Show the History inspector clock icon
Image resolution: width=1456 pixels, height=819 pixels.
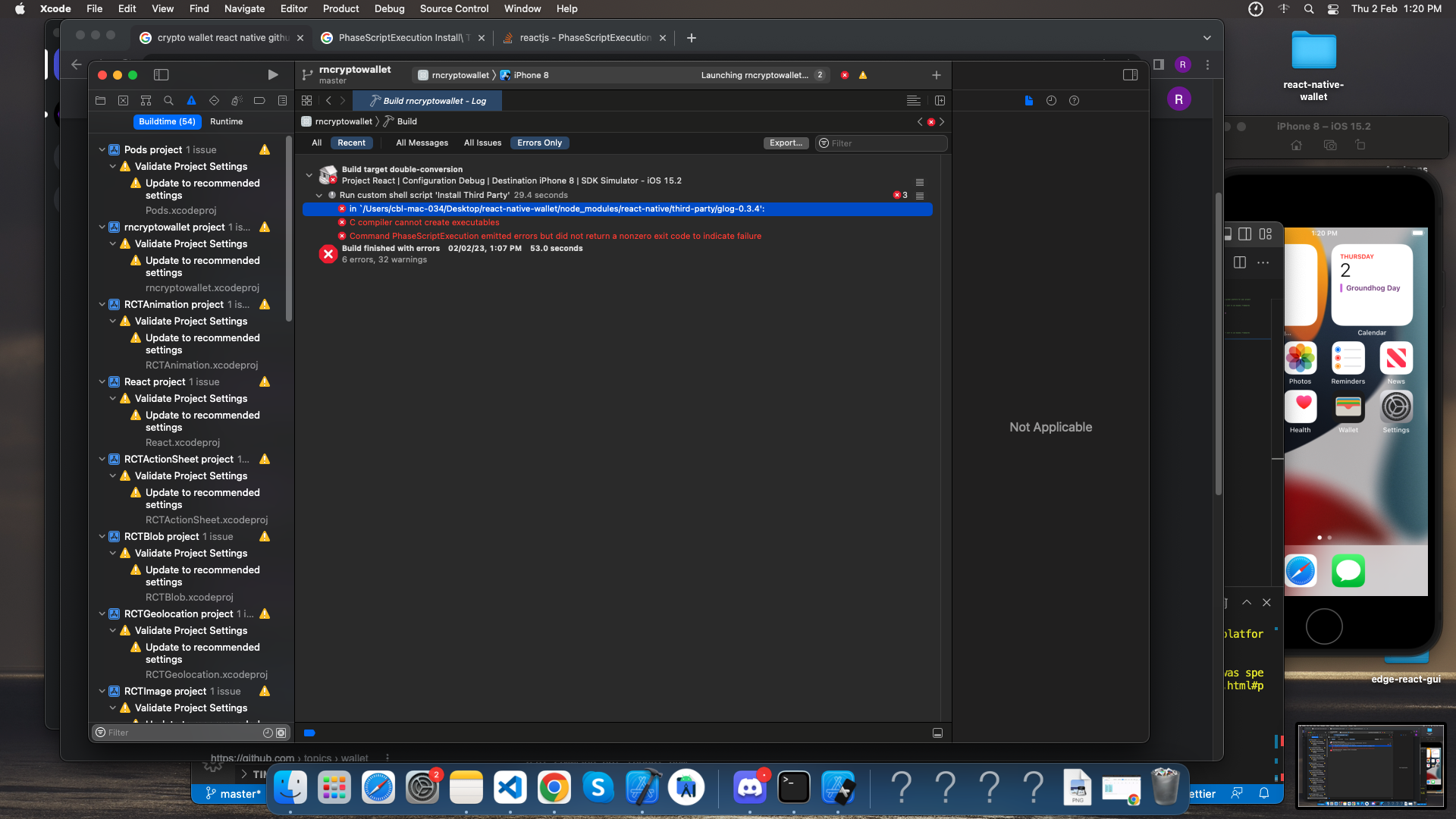click(1051, 100)
